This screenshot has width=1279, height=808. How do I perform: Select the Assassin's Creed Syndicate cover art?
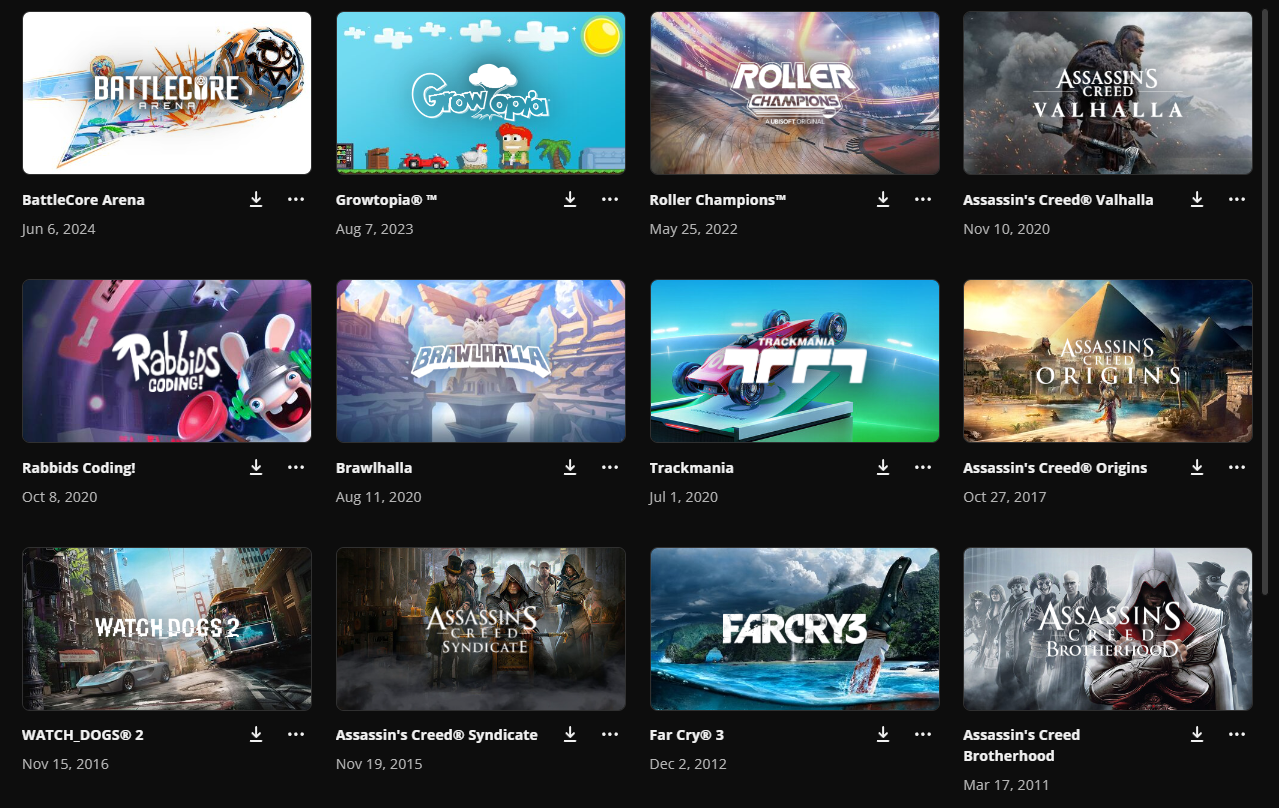tap(481, 629)
